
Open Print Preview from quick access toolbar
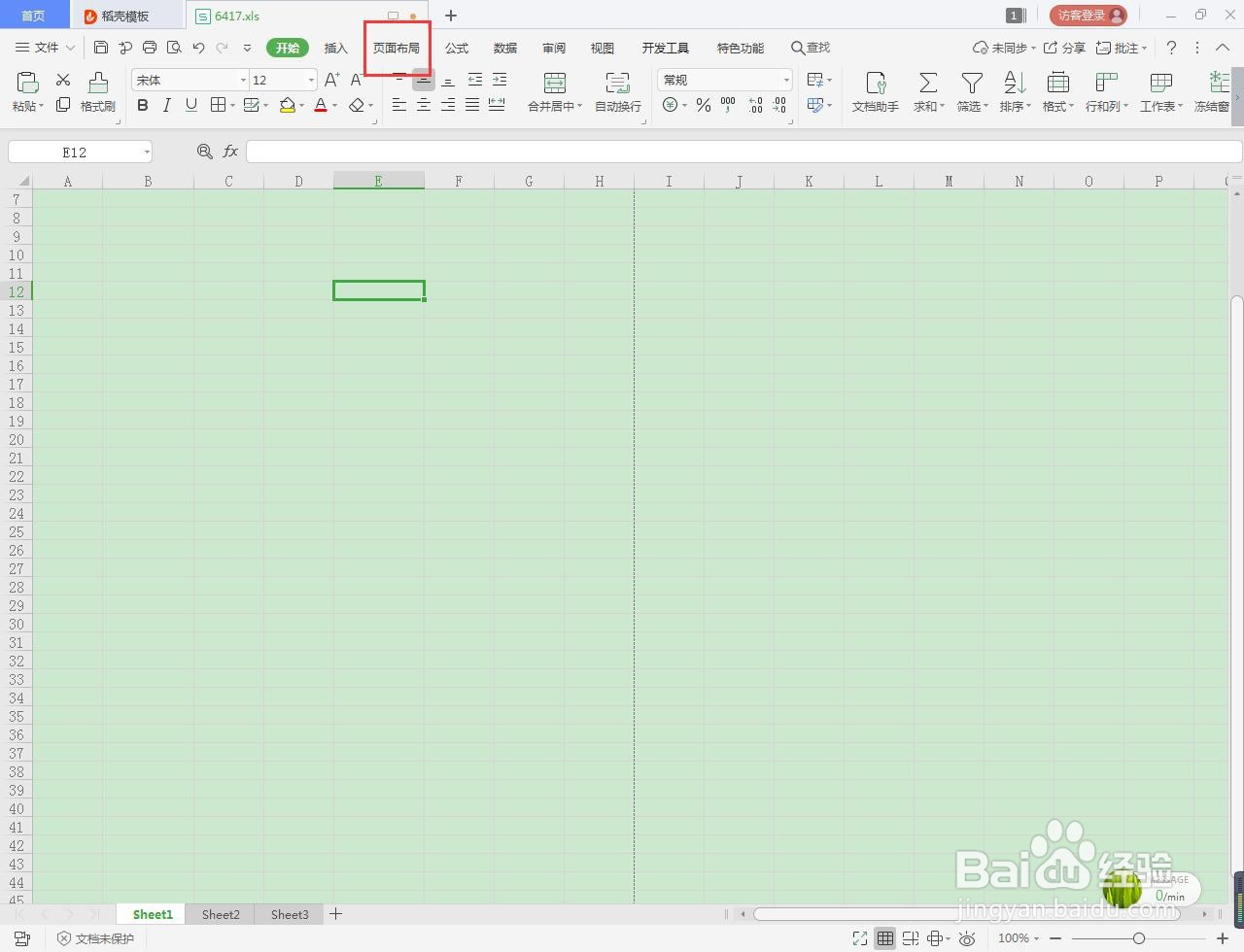174,48
